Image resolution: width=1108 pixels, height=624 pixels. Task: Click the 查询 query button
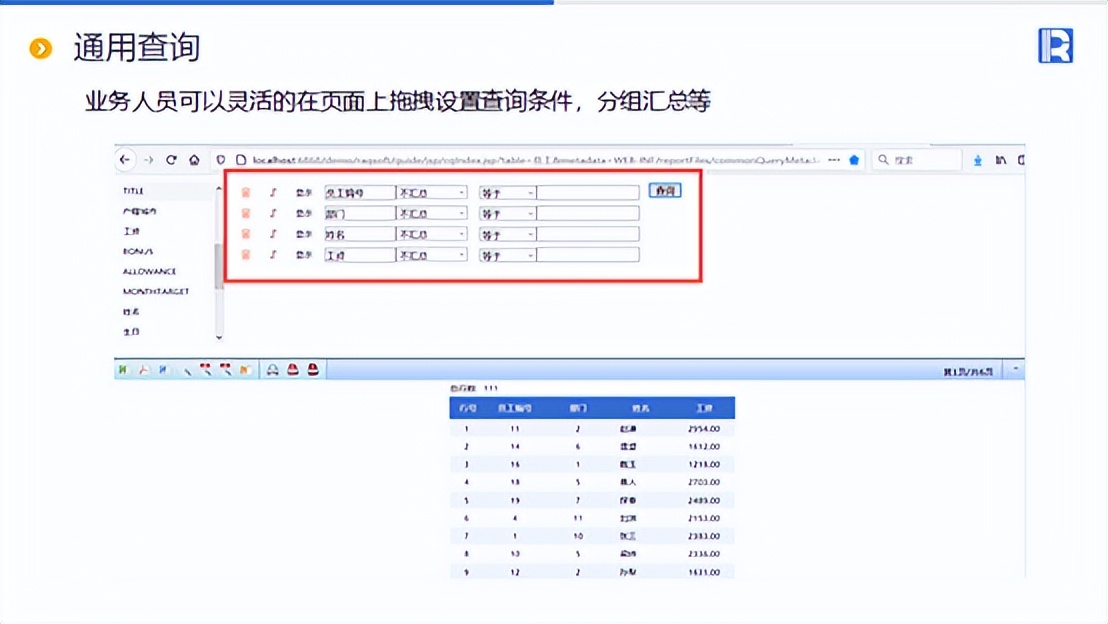(x=665, y=191)
